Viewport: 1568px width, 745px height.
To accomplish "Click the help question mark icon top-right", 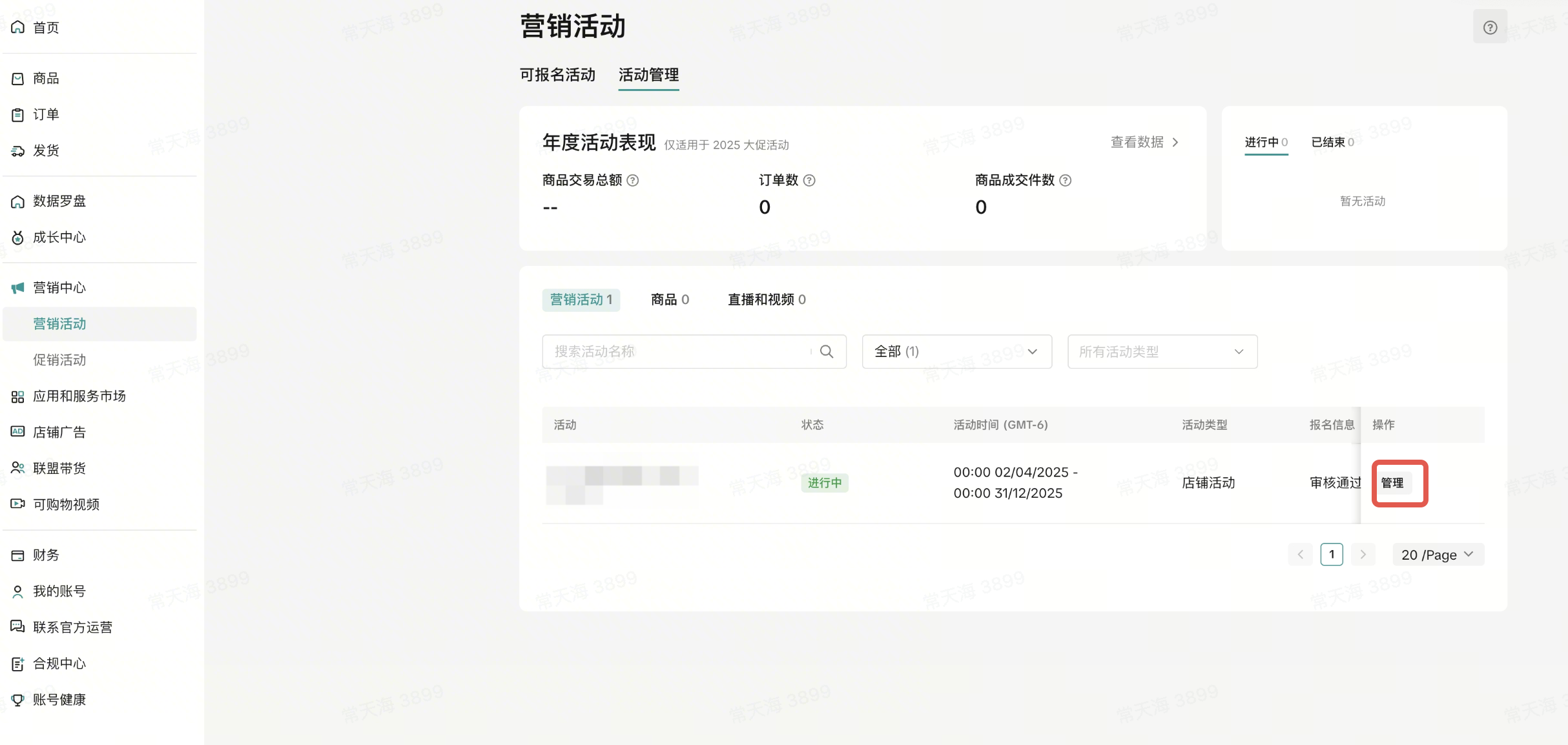I will 1489,27.
